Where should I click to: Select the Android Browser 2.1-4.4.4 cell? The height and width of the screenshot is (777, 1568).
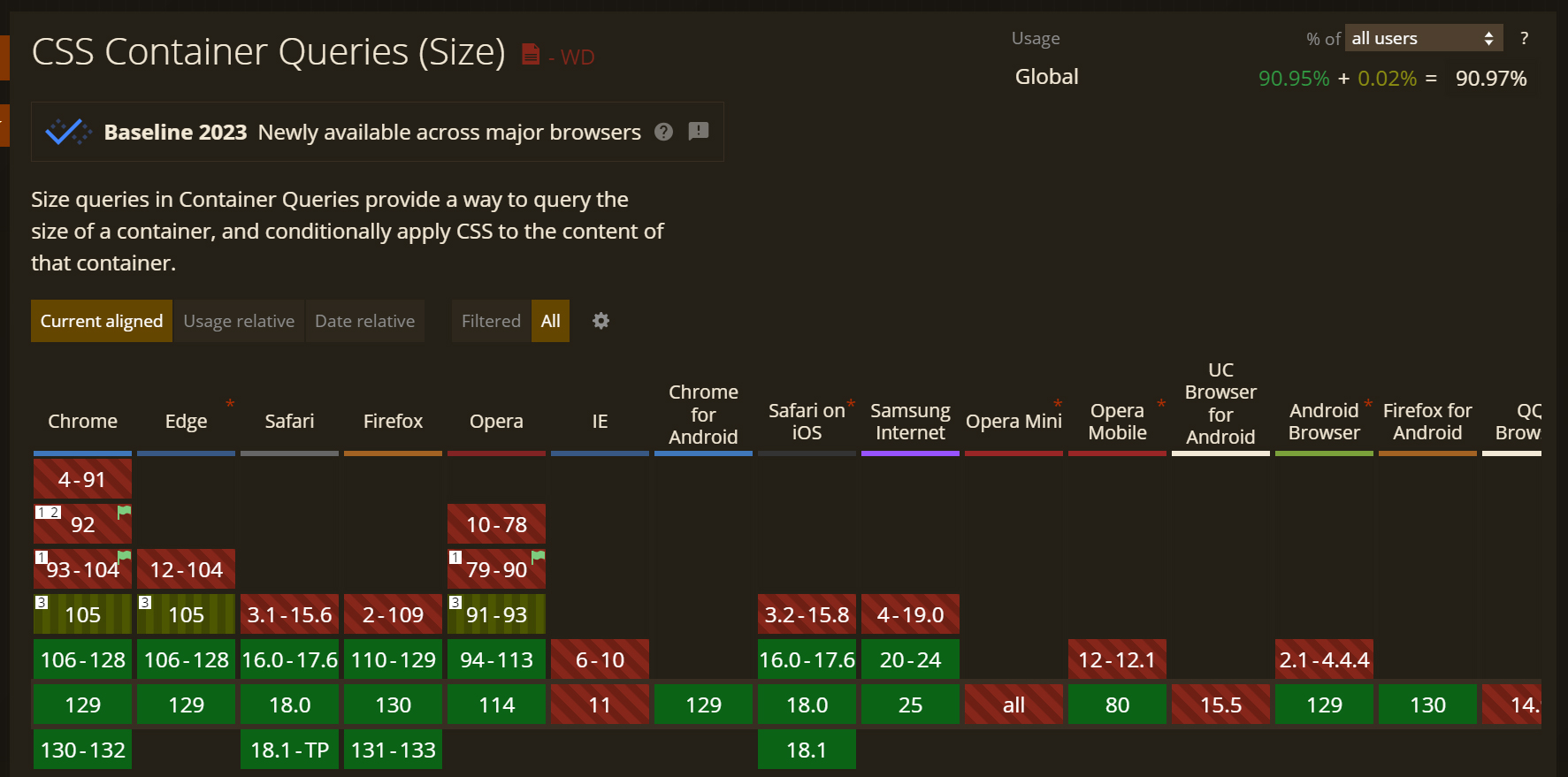click(x=1324, y=659)
